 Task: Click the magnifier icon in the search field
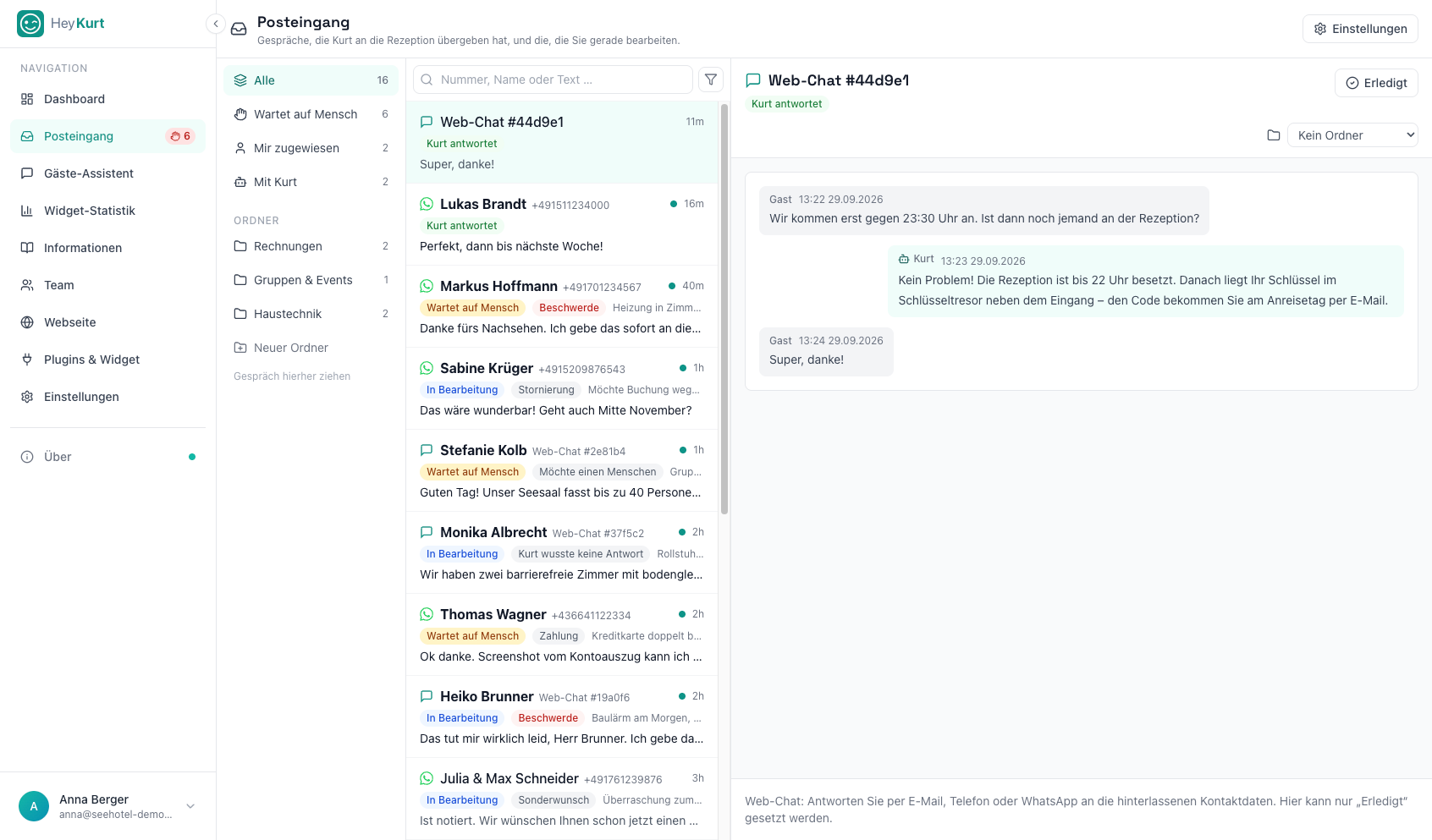tap(427, 80)
